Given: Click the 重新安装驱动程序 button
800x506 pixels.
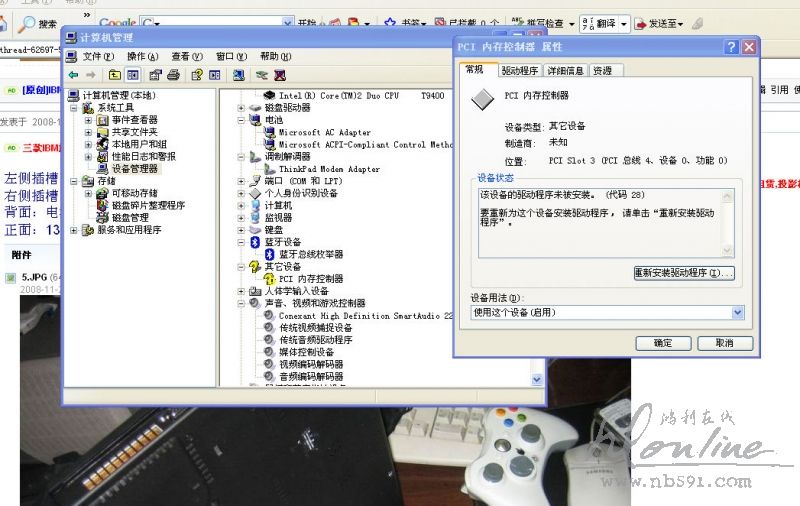Looking at the screenshot, I should [x=684, y=273].
